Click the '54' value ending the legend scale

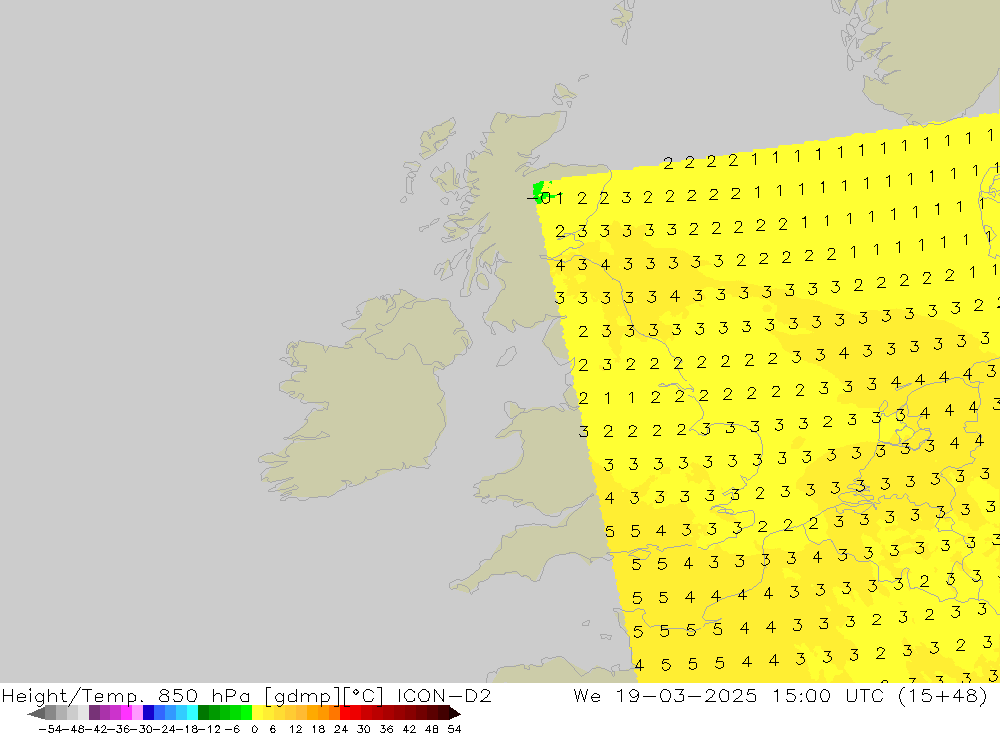454,729
